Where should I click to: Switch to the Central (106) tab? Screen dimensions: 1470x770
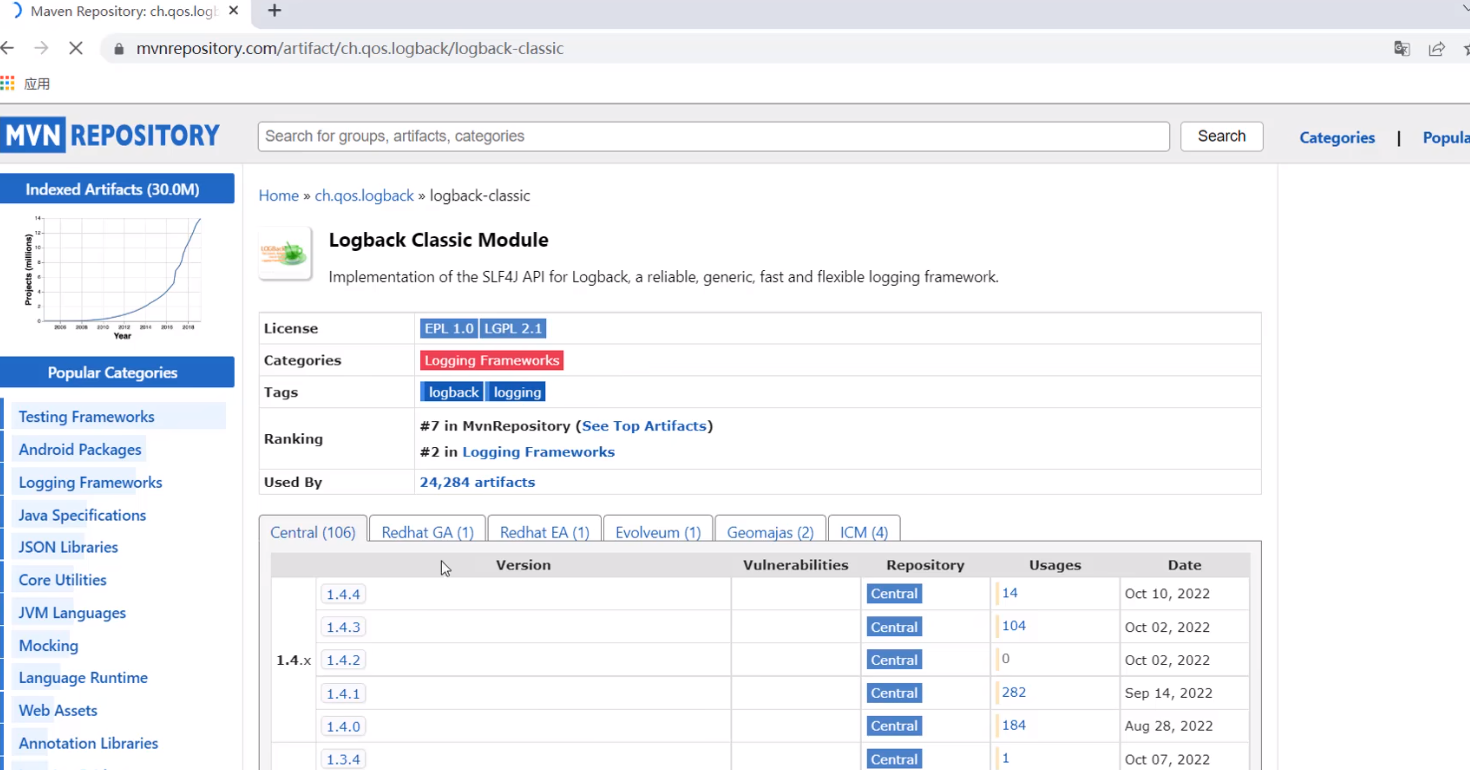click(x=313, y=532)
